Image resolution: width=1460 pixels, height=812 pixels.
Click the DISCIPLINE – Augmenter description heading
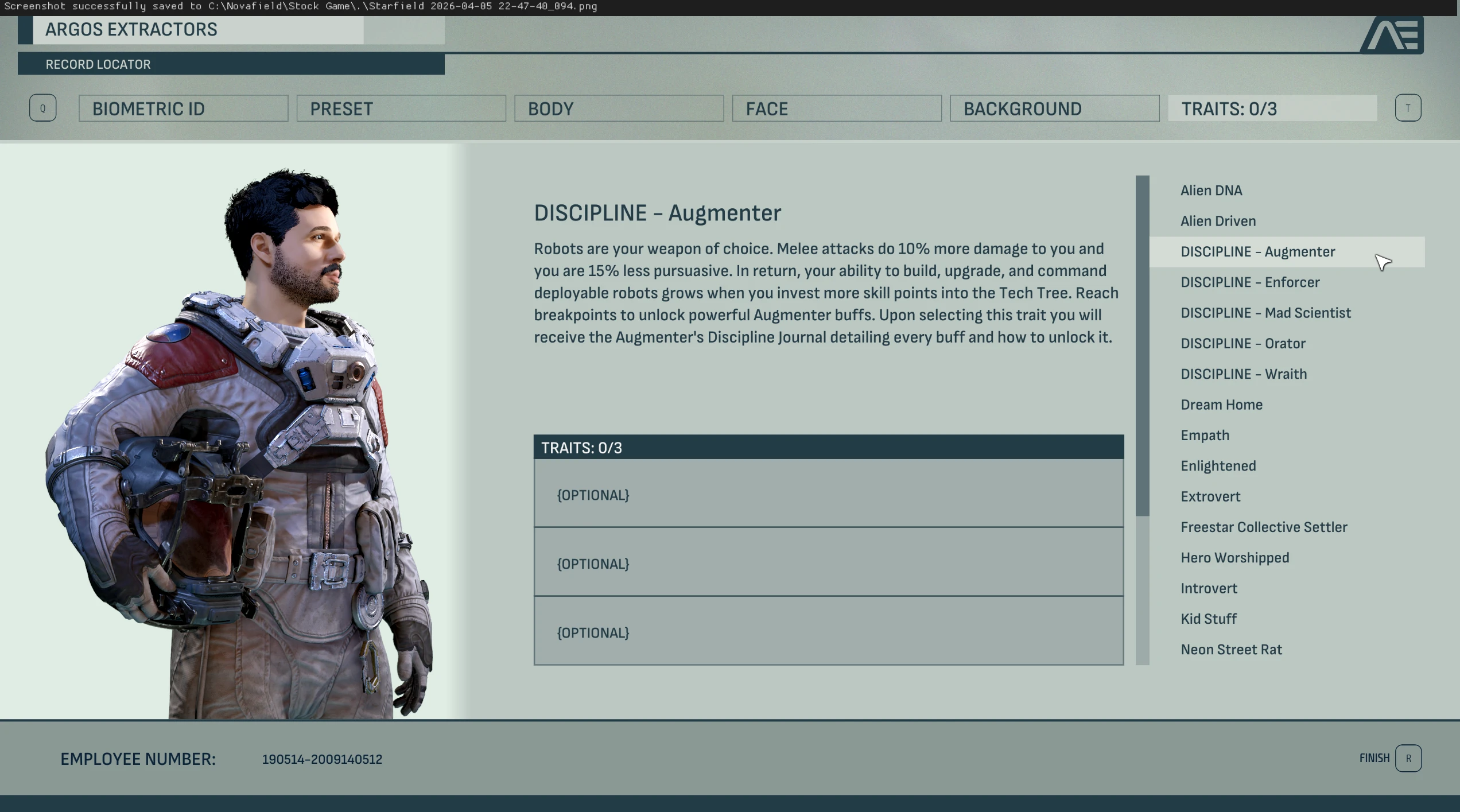coord(658,213)
